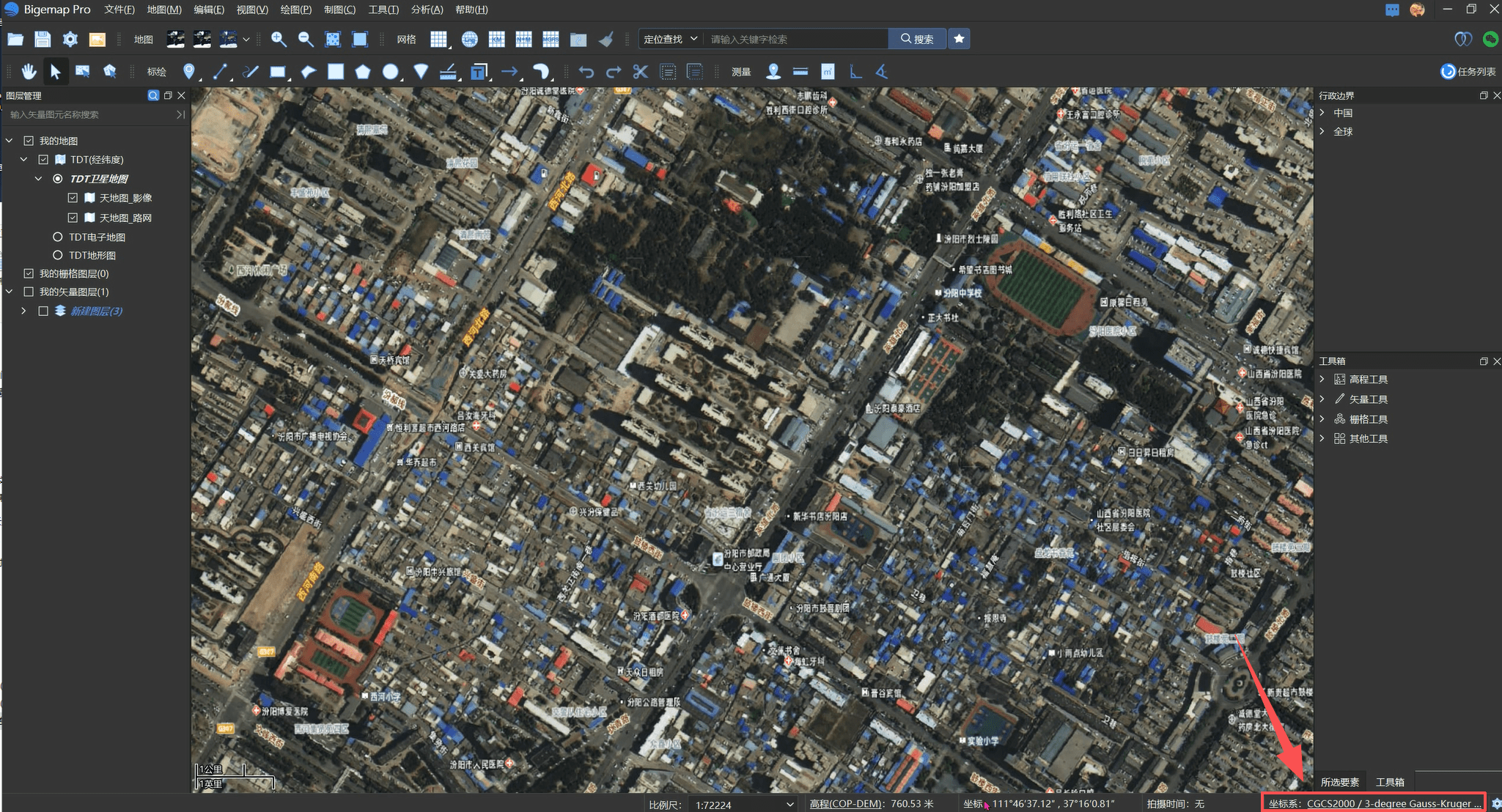Switch to the 工具箱 bottom tab

click(x=1390, y=782)
